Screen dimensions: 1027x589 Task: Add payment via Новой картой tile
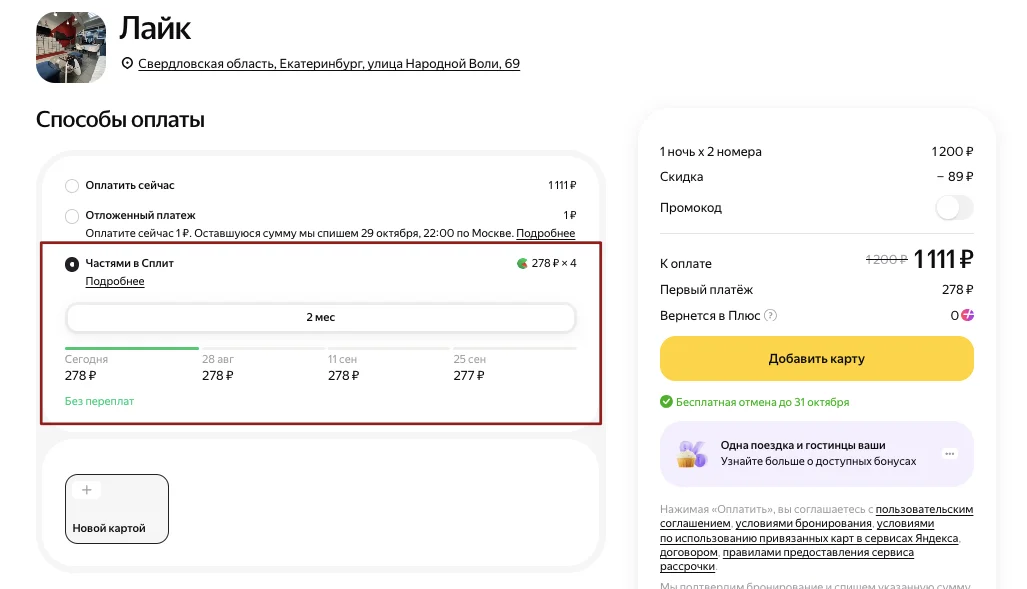[117, 509]
